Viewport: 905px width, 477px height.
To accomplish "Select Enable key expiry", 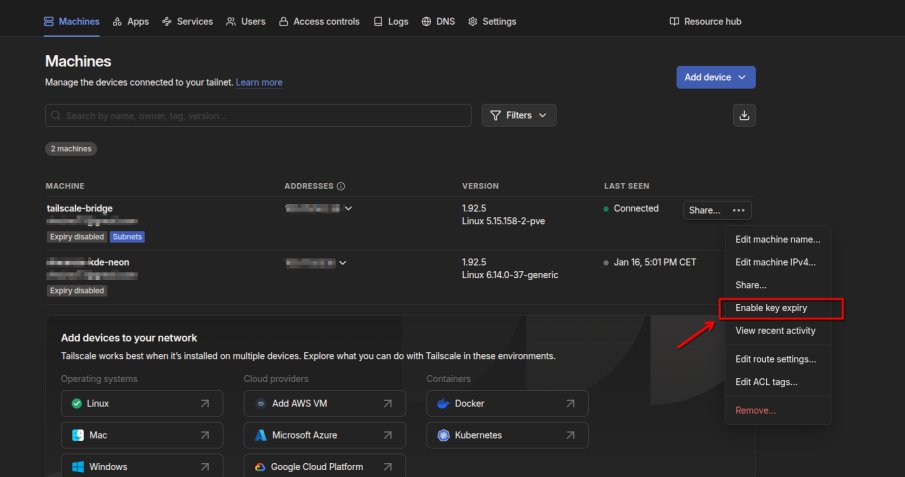I will coord(777,308).
